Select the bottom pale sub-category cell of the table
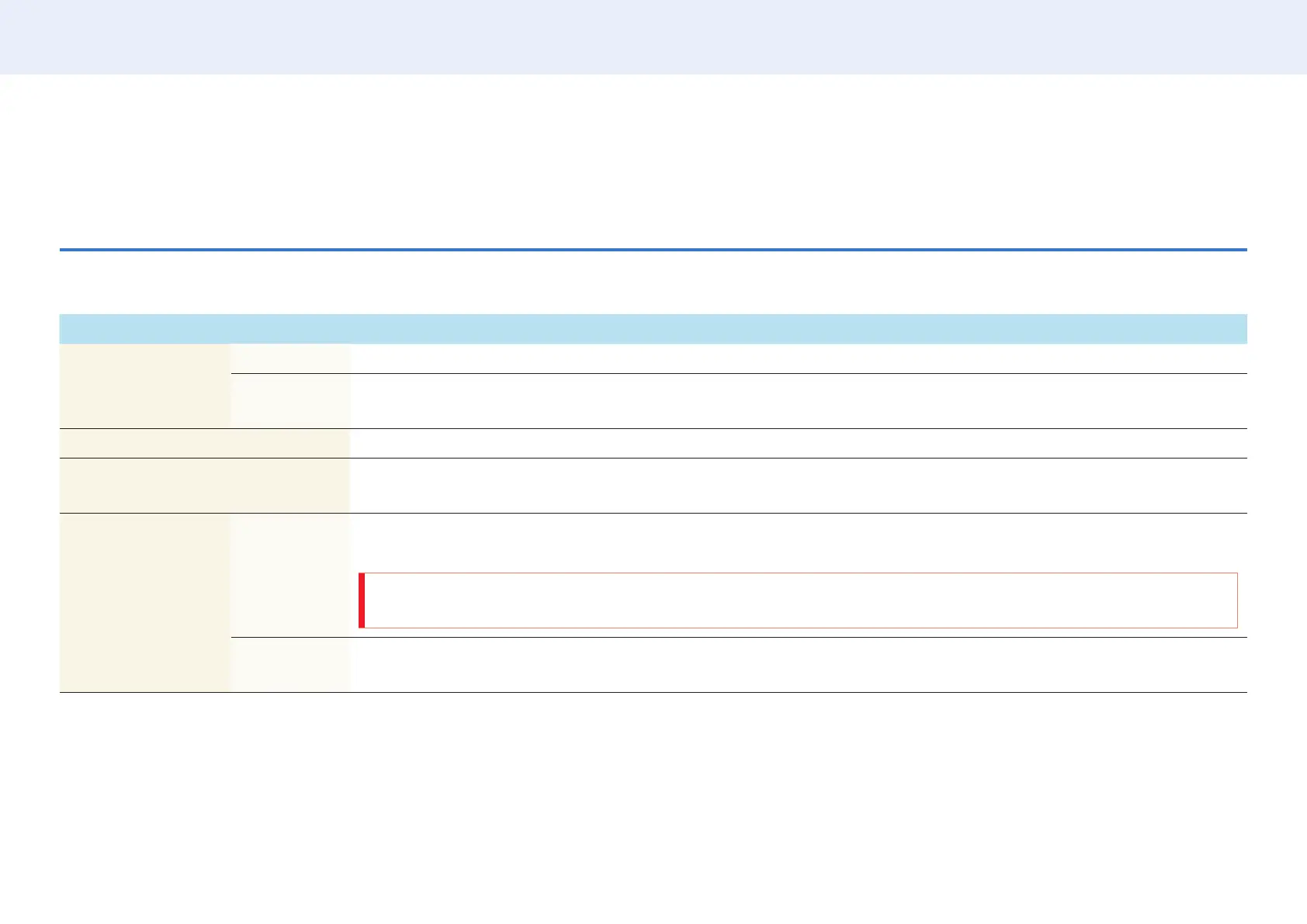The height and width of the screenshot is (924, 1307). coord(290,665)
